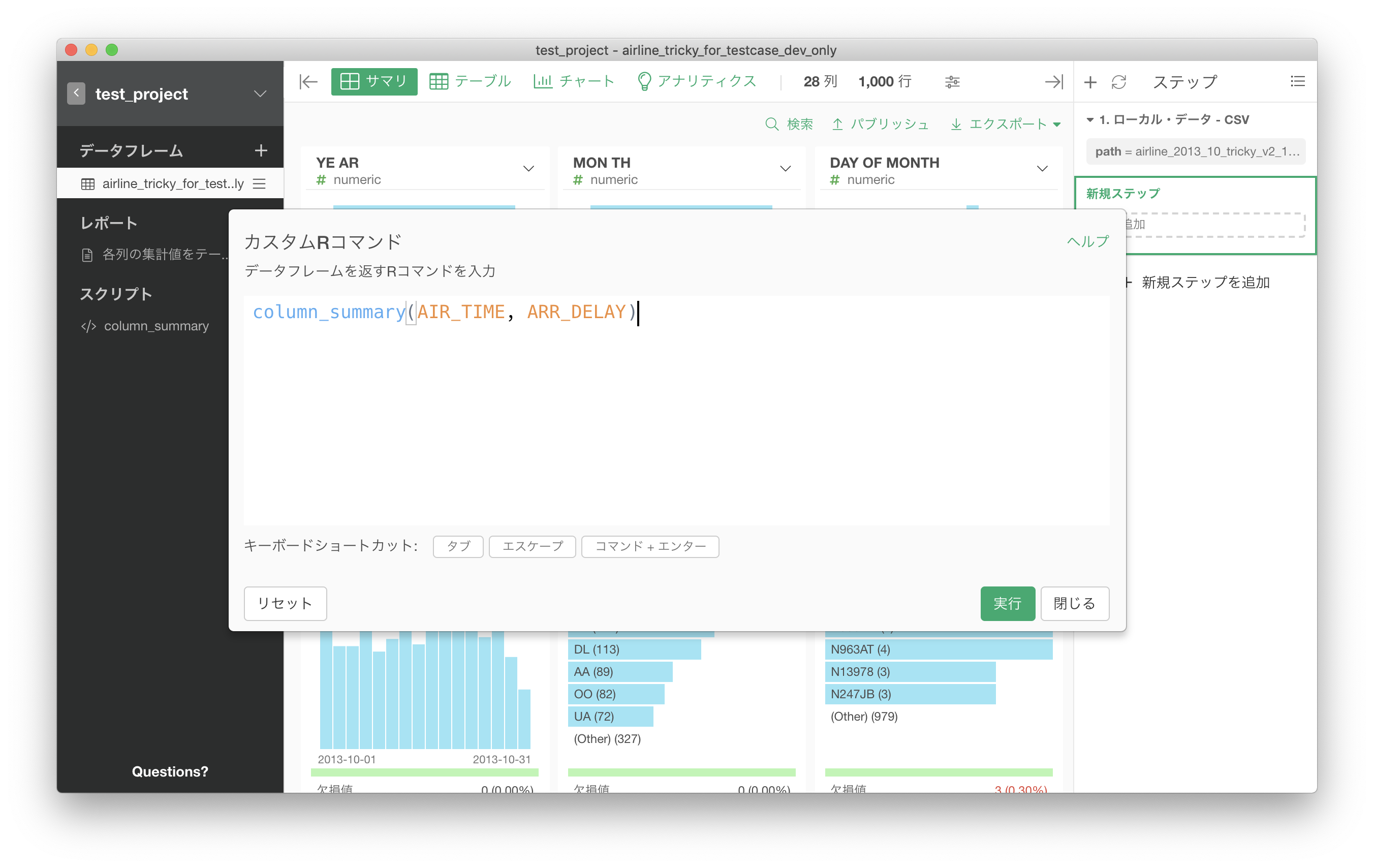Screen dimensions: 1374x868
Task: Click the green 実行 run button
Action: (1007, 603)
